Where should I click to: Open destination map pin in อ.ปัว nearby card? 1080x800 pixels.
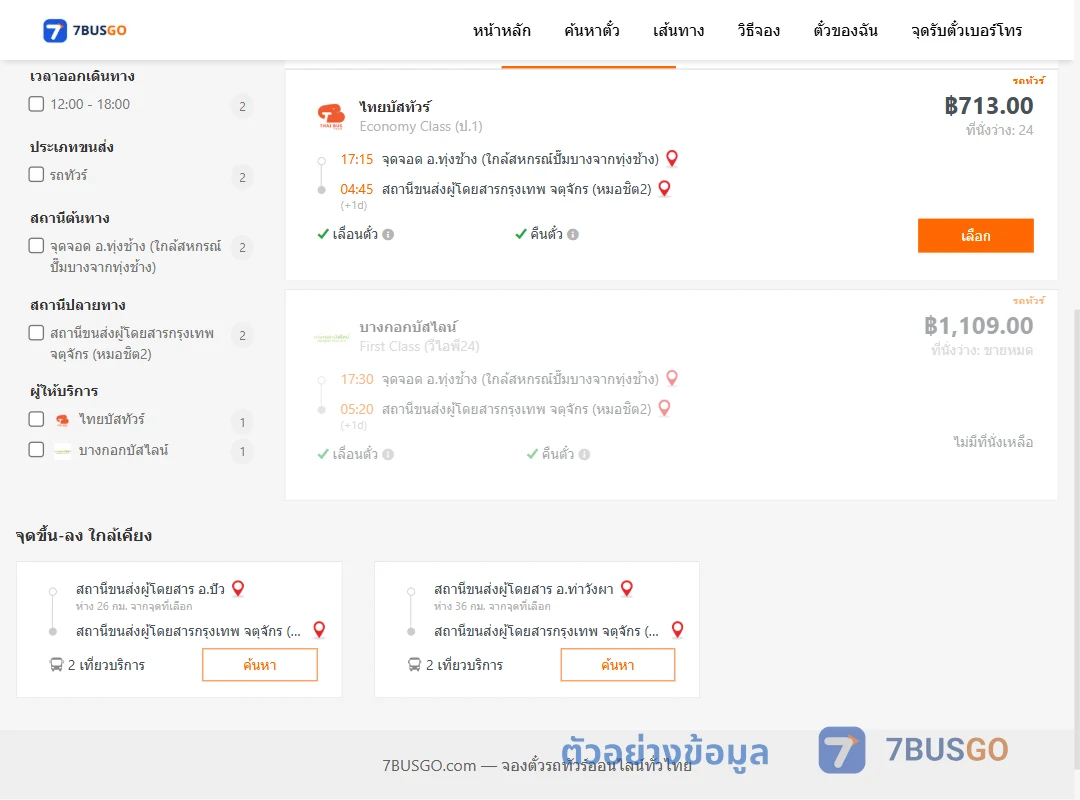tap(319, 630)
